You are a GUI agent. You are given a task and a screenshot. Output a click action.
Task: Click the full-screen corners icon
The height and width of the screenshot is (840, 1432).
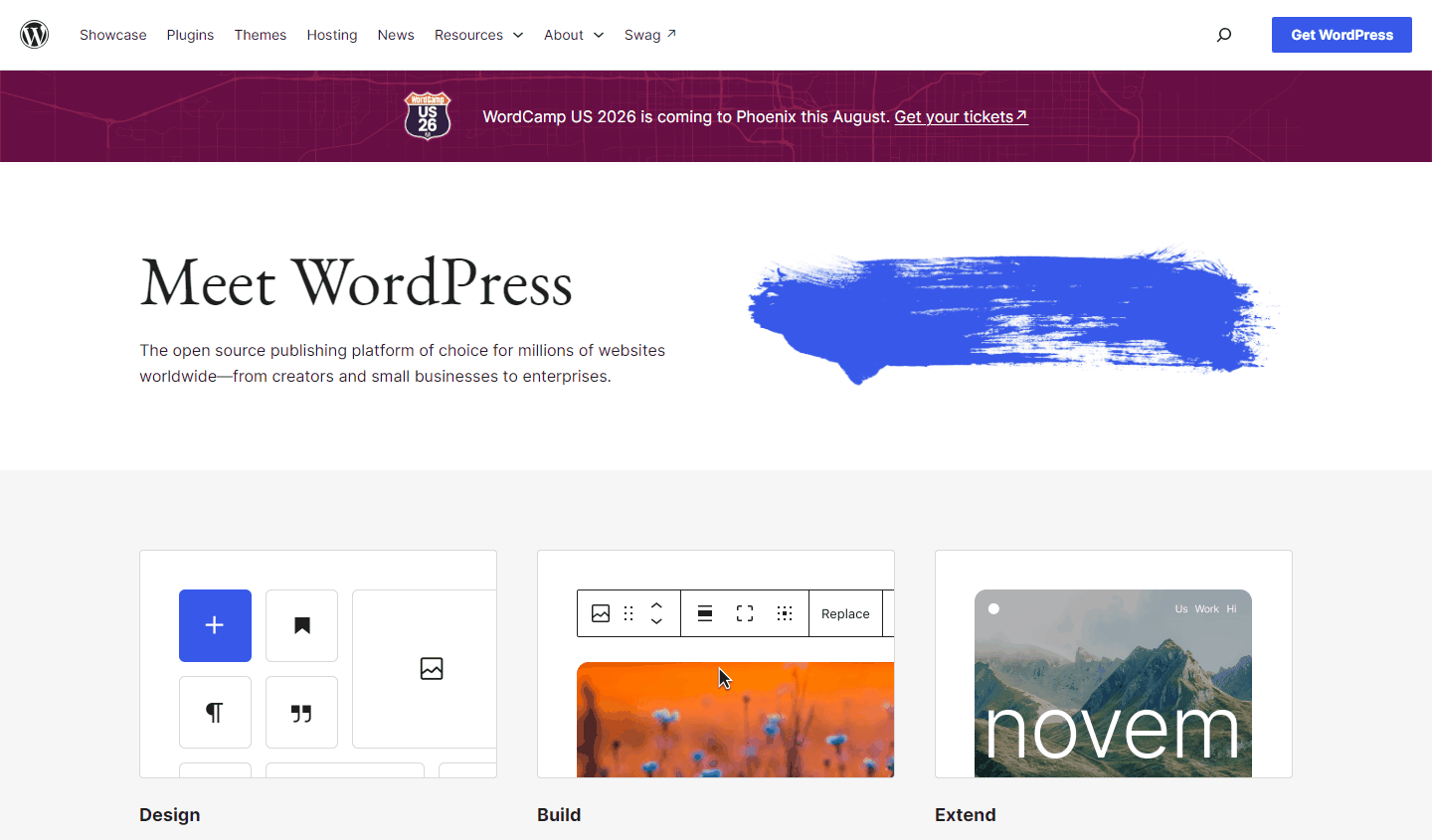point(745,613)
